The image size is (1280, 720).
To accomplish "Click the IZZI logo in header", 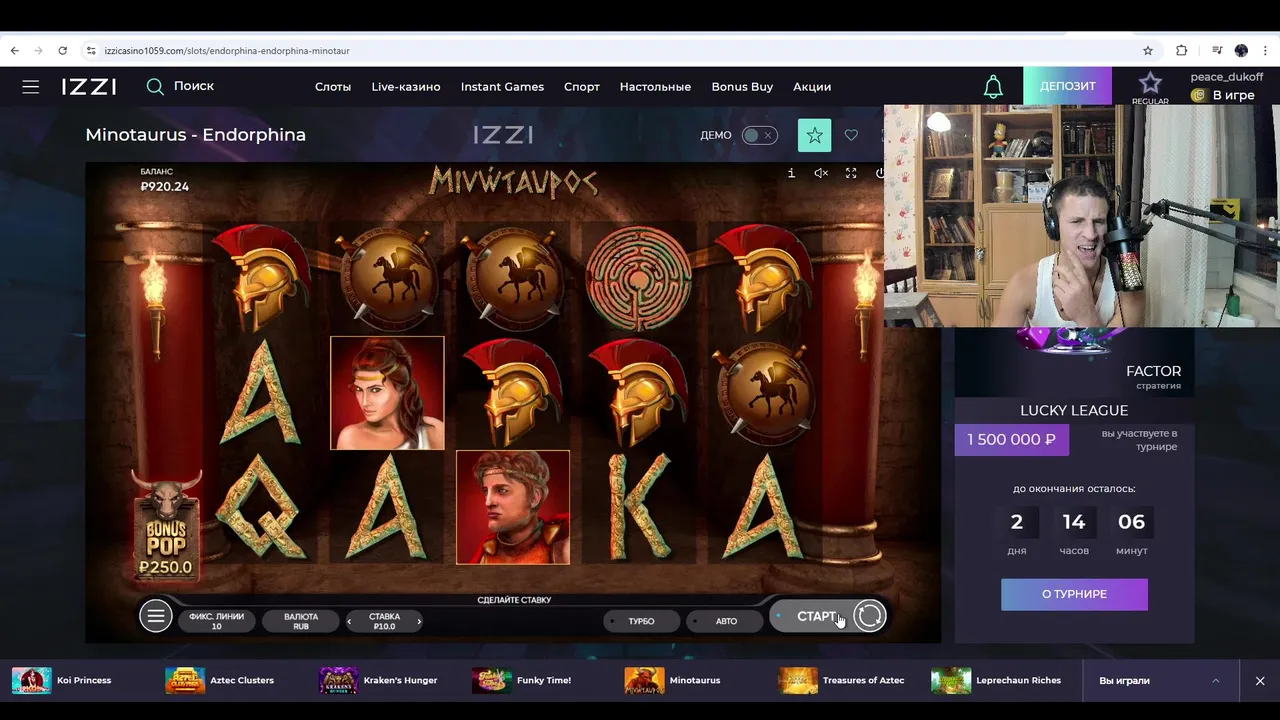I will click(x=89, y=87).
